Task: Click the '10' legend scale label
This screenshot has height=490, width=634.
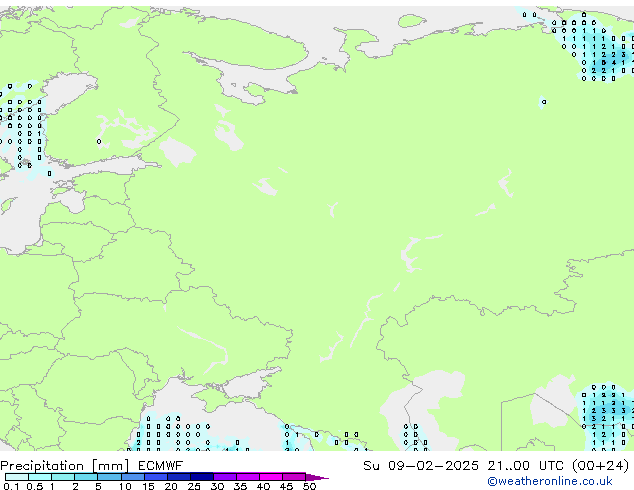Action: tap(125, 486)
